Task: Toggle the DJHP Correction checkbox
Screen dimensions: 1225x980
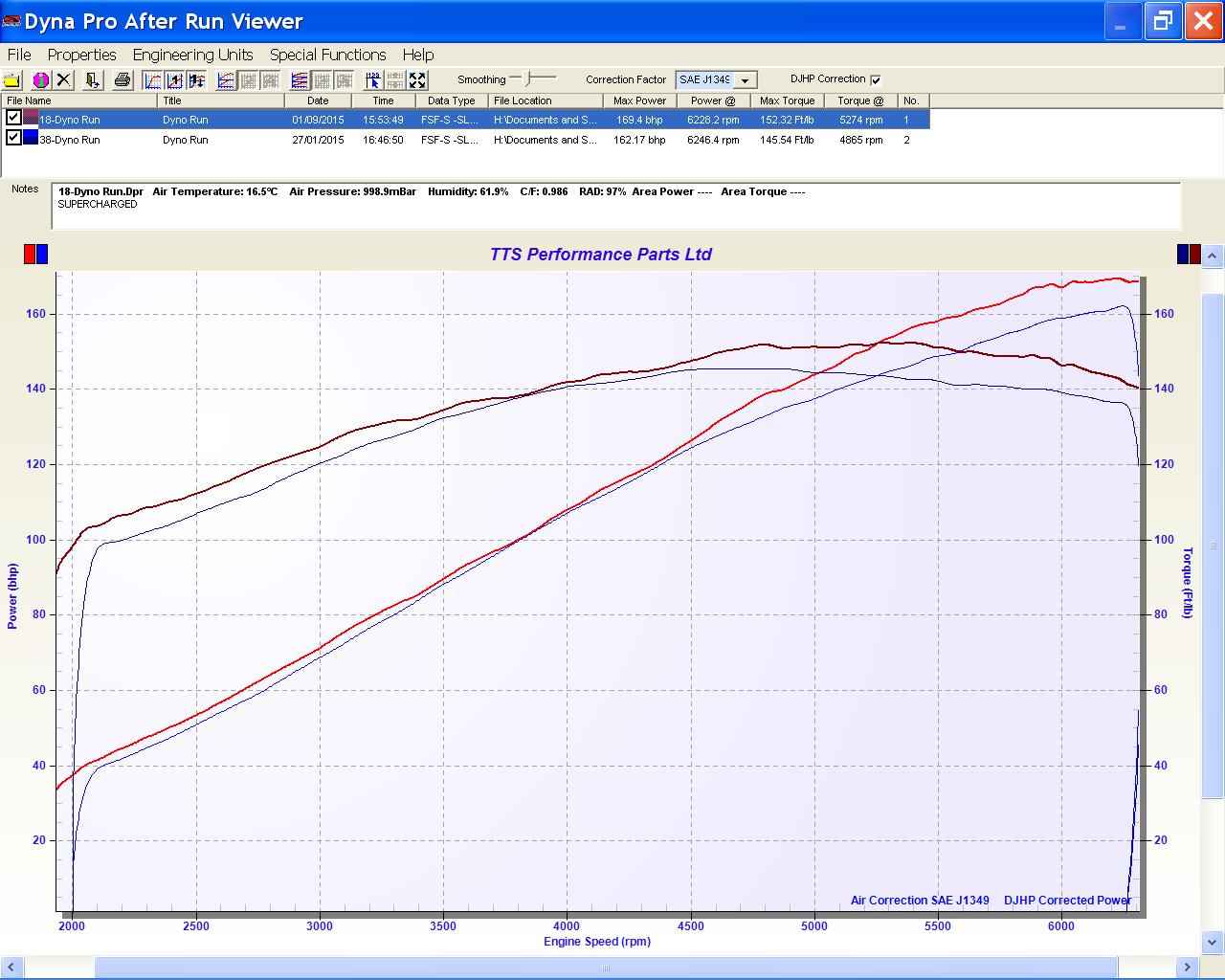Action: tap(876, 80)
